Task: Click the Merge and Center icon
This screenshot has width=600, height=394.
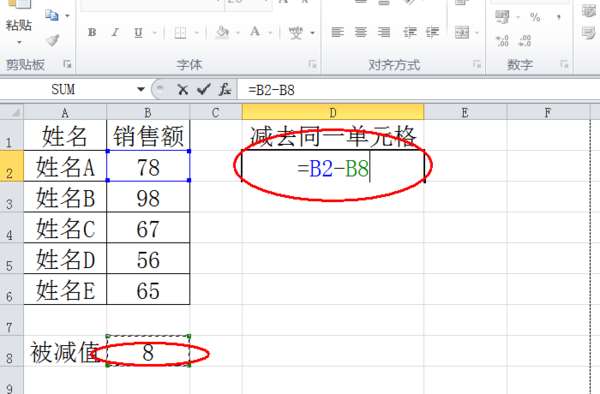Action: 462,33
